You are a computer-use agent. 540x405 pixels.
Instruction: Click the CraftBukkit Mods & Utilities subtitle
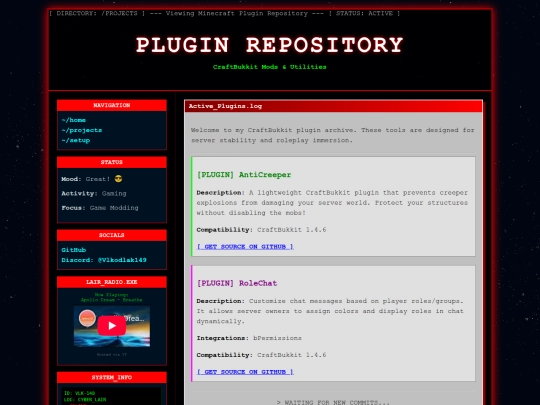[270, 67]
